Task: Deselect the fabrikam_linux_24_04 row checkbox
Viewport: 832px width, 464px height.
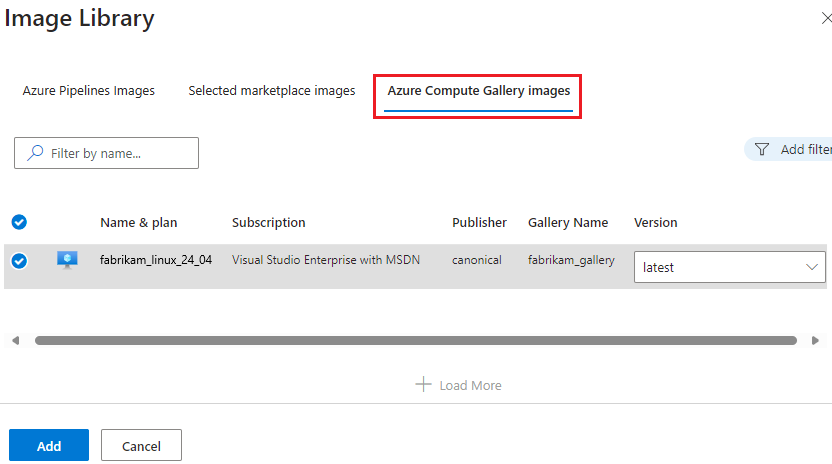Action: pyautogui.click(x=19, y=261)
